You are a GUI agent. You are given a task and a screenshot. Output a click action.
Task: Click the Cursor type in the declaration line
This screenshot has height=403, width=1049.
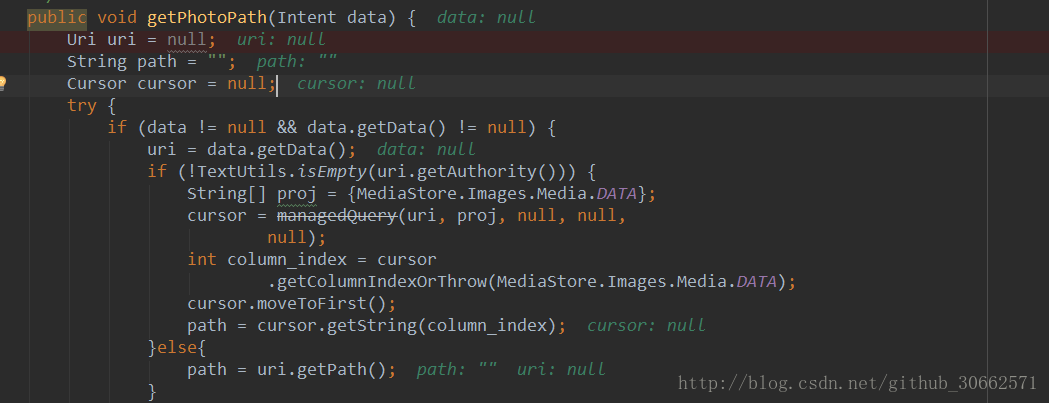[97, 84]
